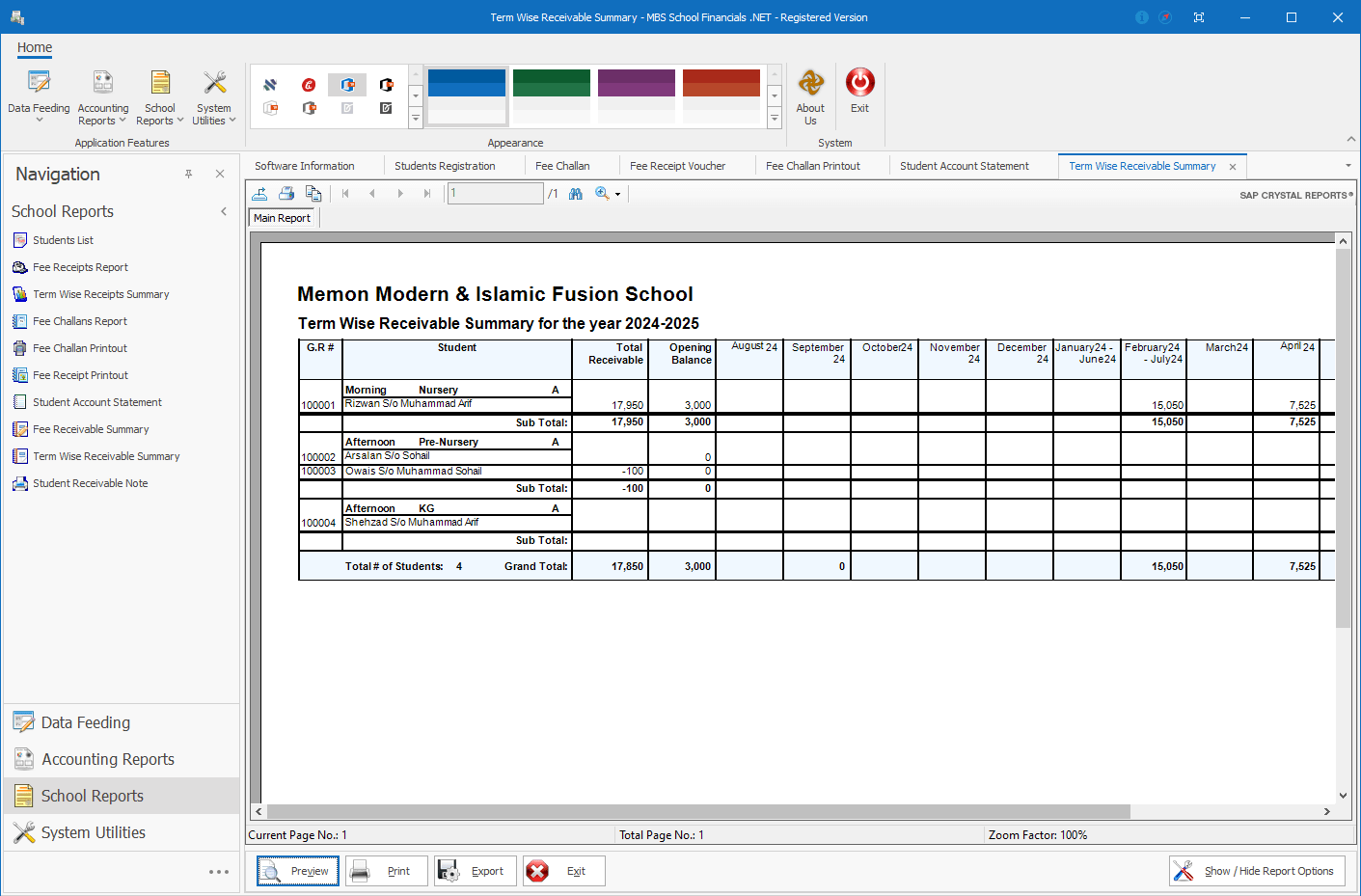Click the report page number field
The height and width of the screenshot is (896, 1361).
click(495, 194)
